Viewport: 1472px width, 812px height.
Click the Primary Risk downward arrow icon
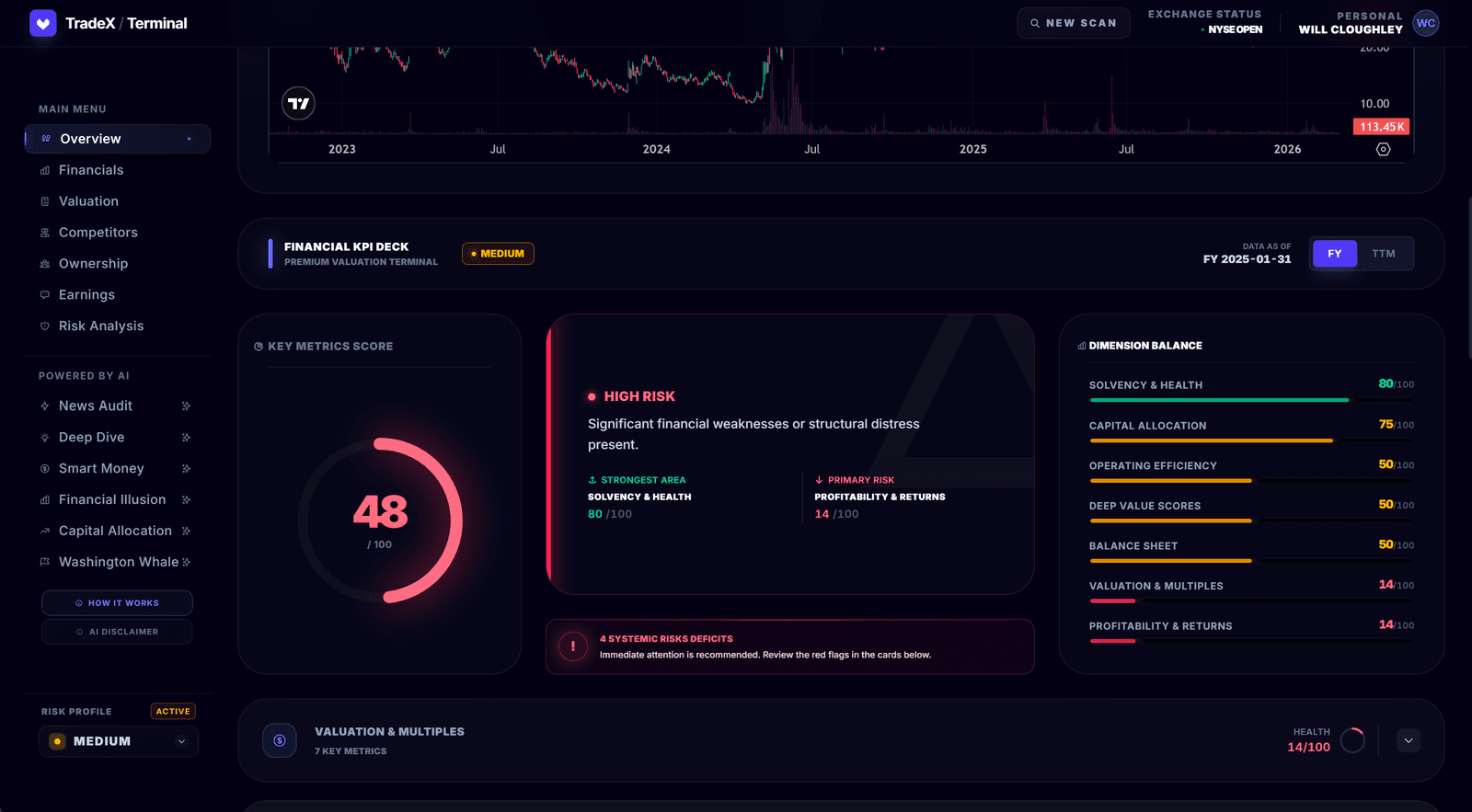pyautogui.click(x=819, y=480)
